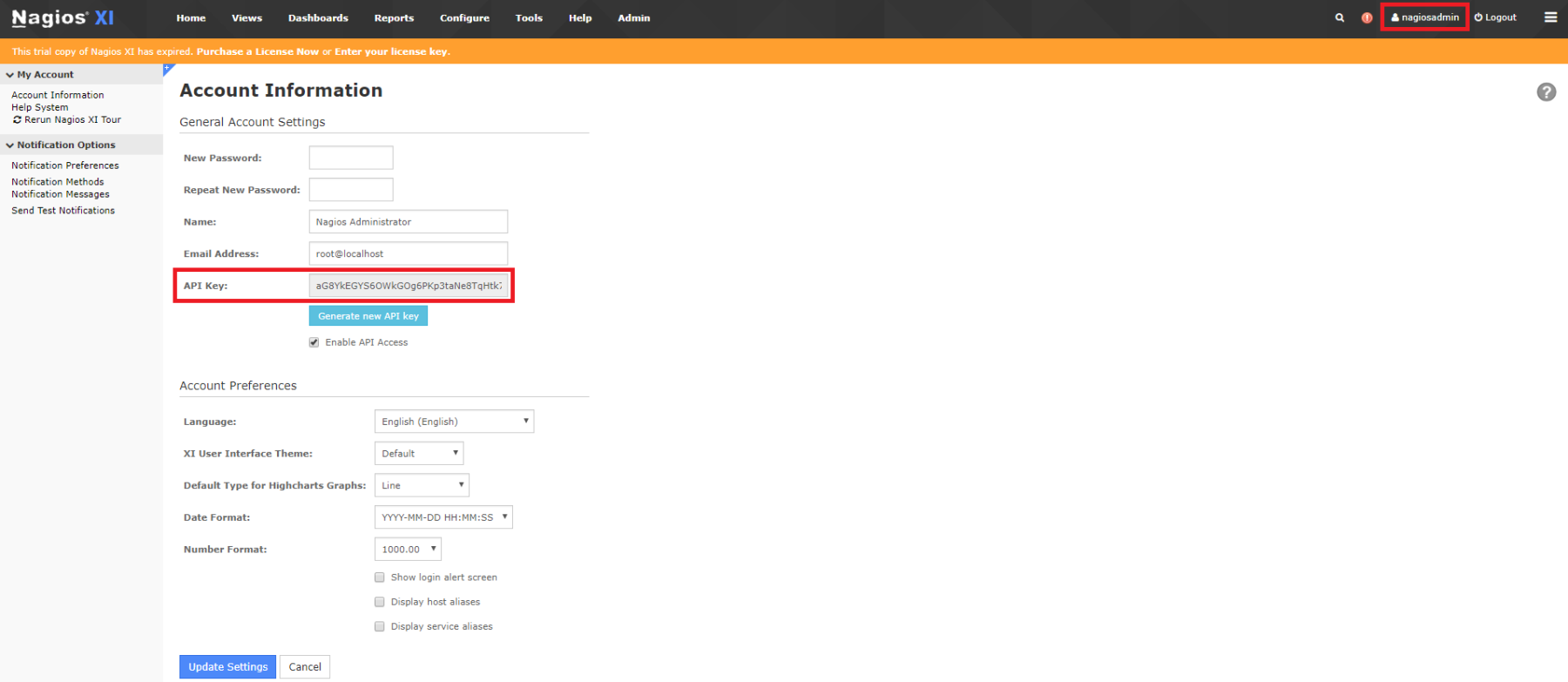Check the Display host aliases box
This screenshot has width=1568, height=682.
380,602
